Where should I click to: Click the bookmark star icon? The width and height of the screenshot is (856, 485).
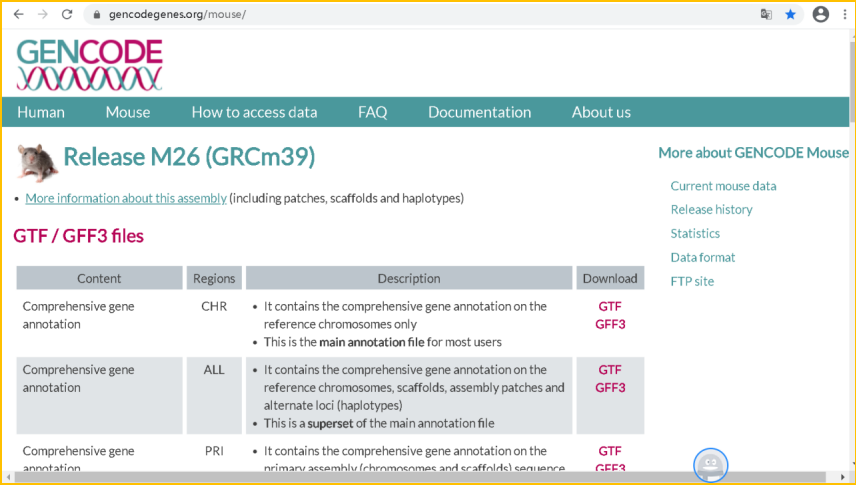pyautogui.click(x=791, y=15)
